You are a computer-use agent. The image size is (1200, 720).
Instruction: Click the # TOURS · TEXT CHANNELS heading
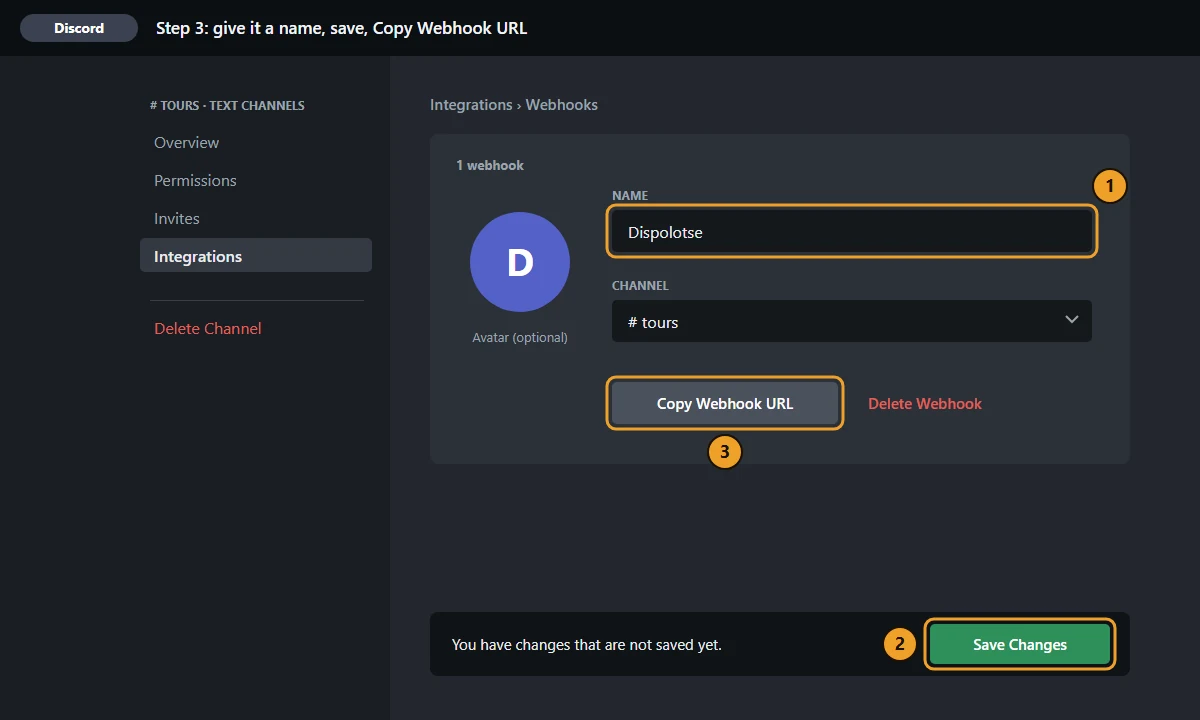[227, 105]
